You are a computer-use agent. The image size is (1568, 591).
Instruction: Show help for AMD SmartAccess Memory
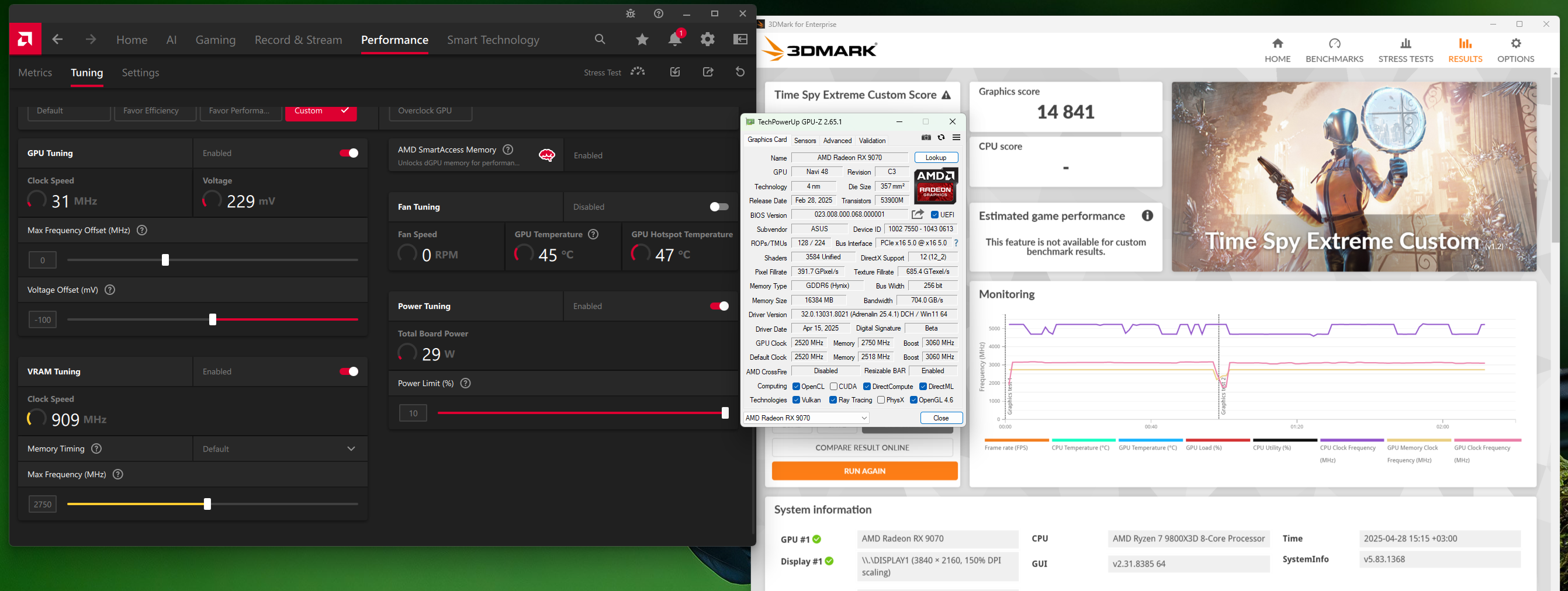(x=508, y=150)
